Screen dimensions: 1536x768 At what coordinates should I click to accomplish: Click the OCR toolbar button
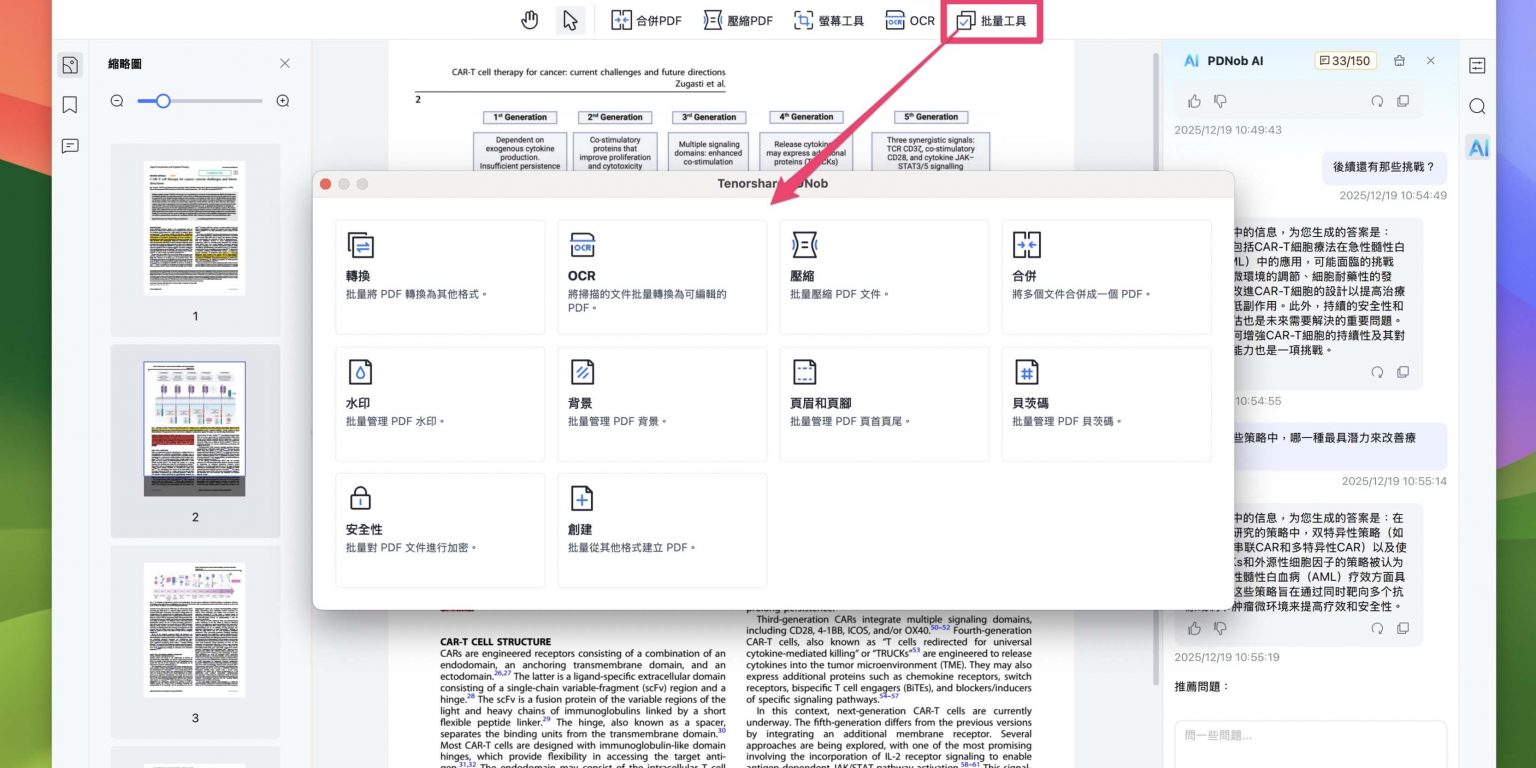[909, 20]
